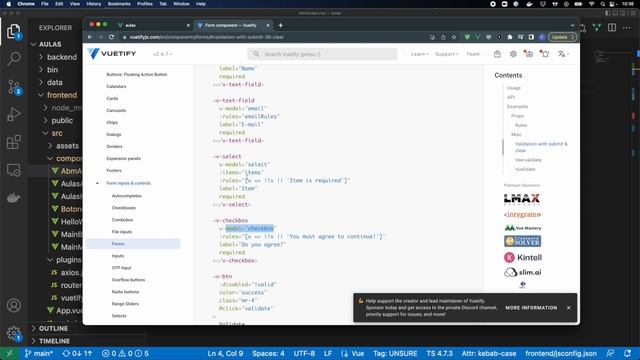Open Run and Debug view
Image resolution: width=640 pixels, height=360 pixels.
click(14, 114)
